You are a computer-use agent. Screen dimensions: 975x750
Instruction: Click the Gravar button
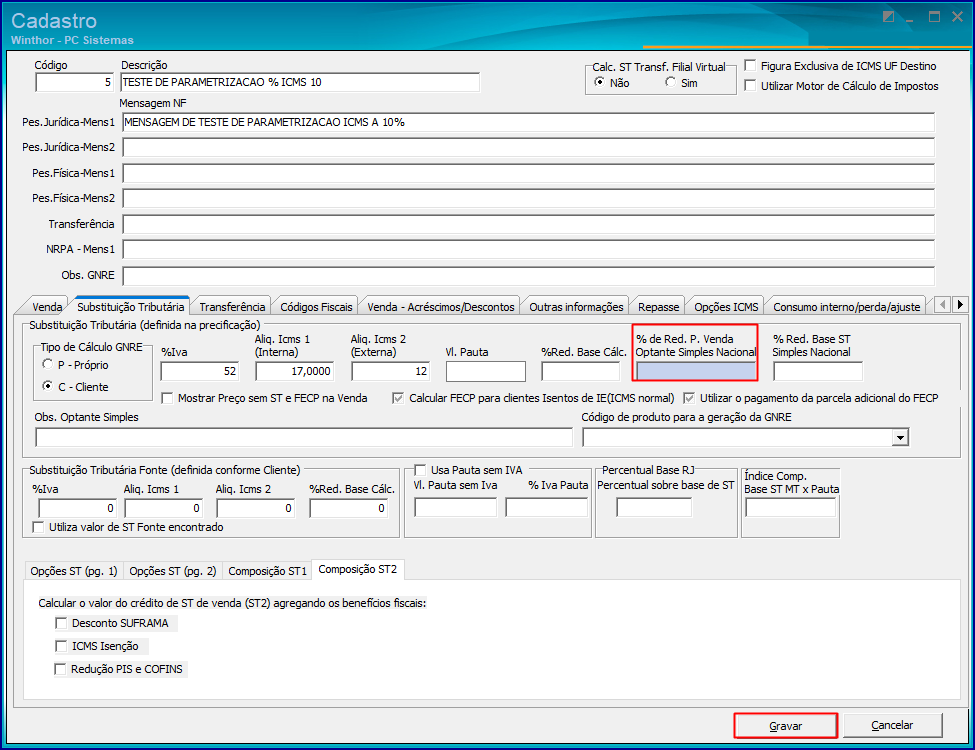pos(785,726)
